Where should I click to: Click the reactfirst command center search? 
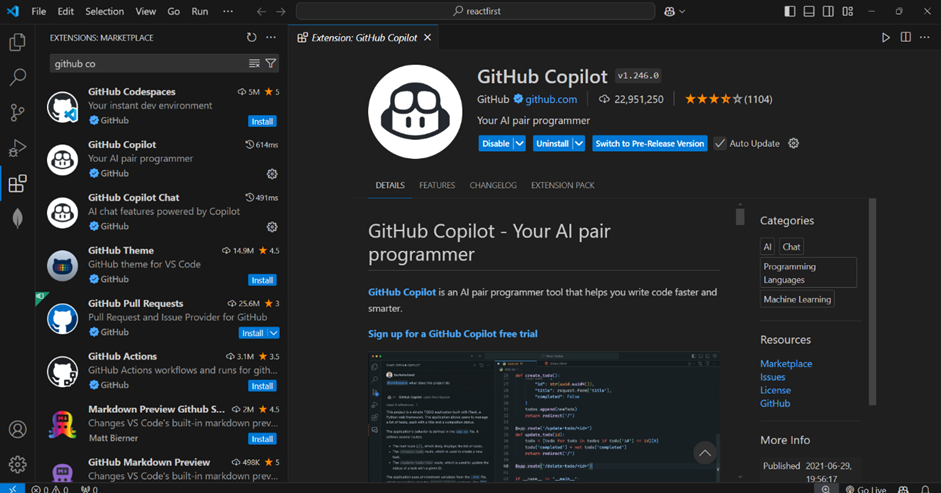(475, 11)
